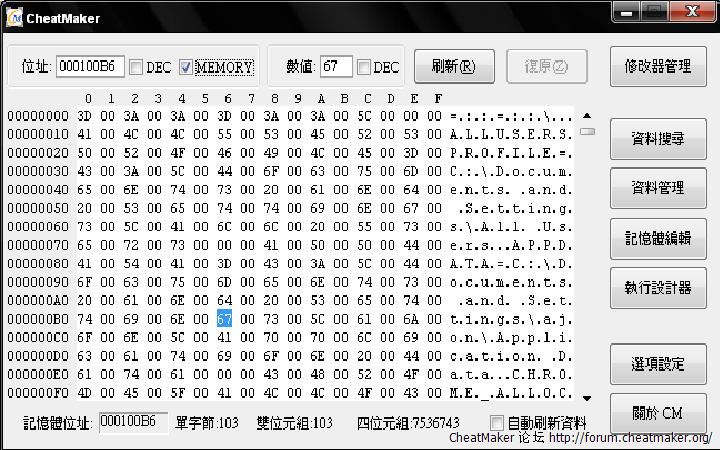
Task: Uncheck the MEMORY checkbox
Action: [x=186, y=68]
